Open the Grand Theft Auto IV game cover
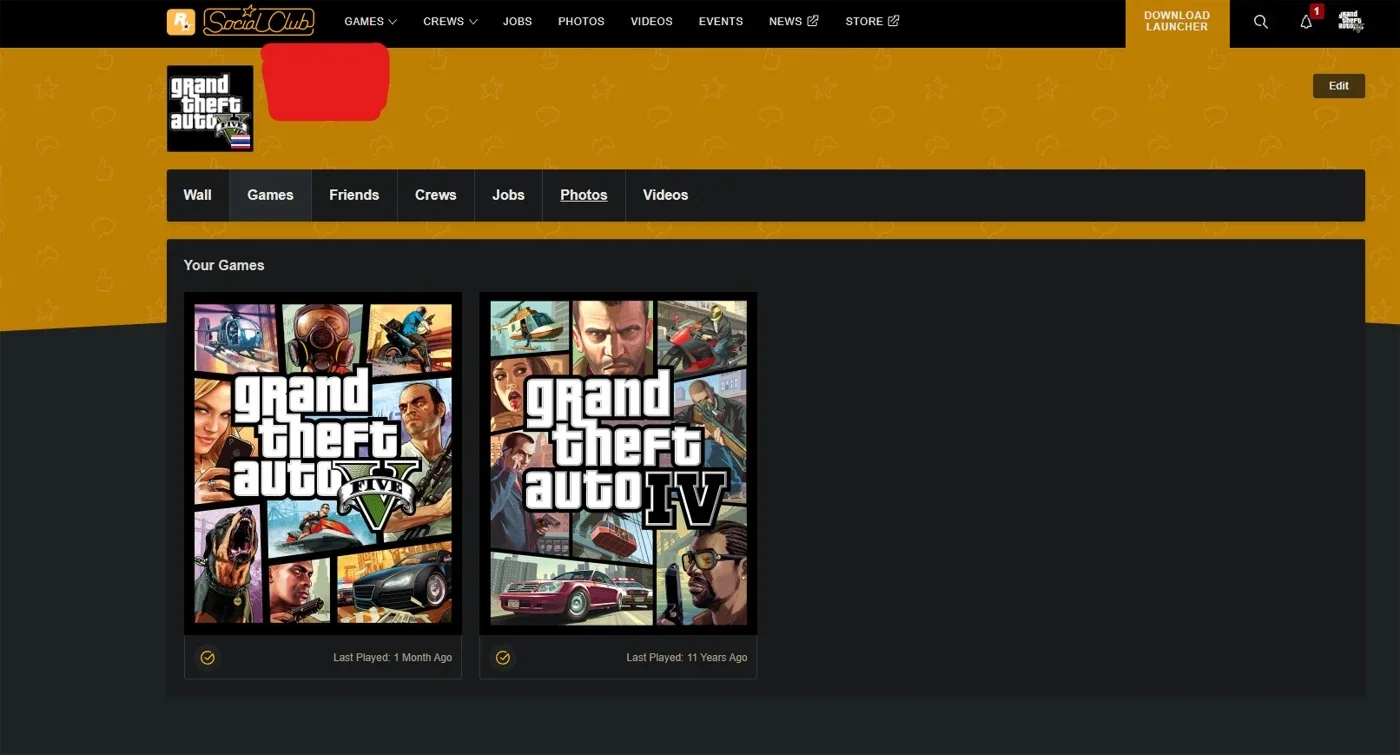The image size is (1400, 755). click(618, 464)
